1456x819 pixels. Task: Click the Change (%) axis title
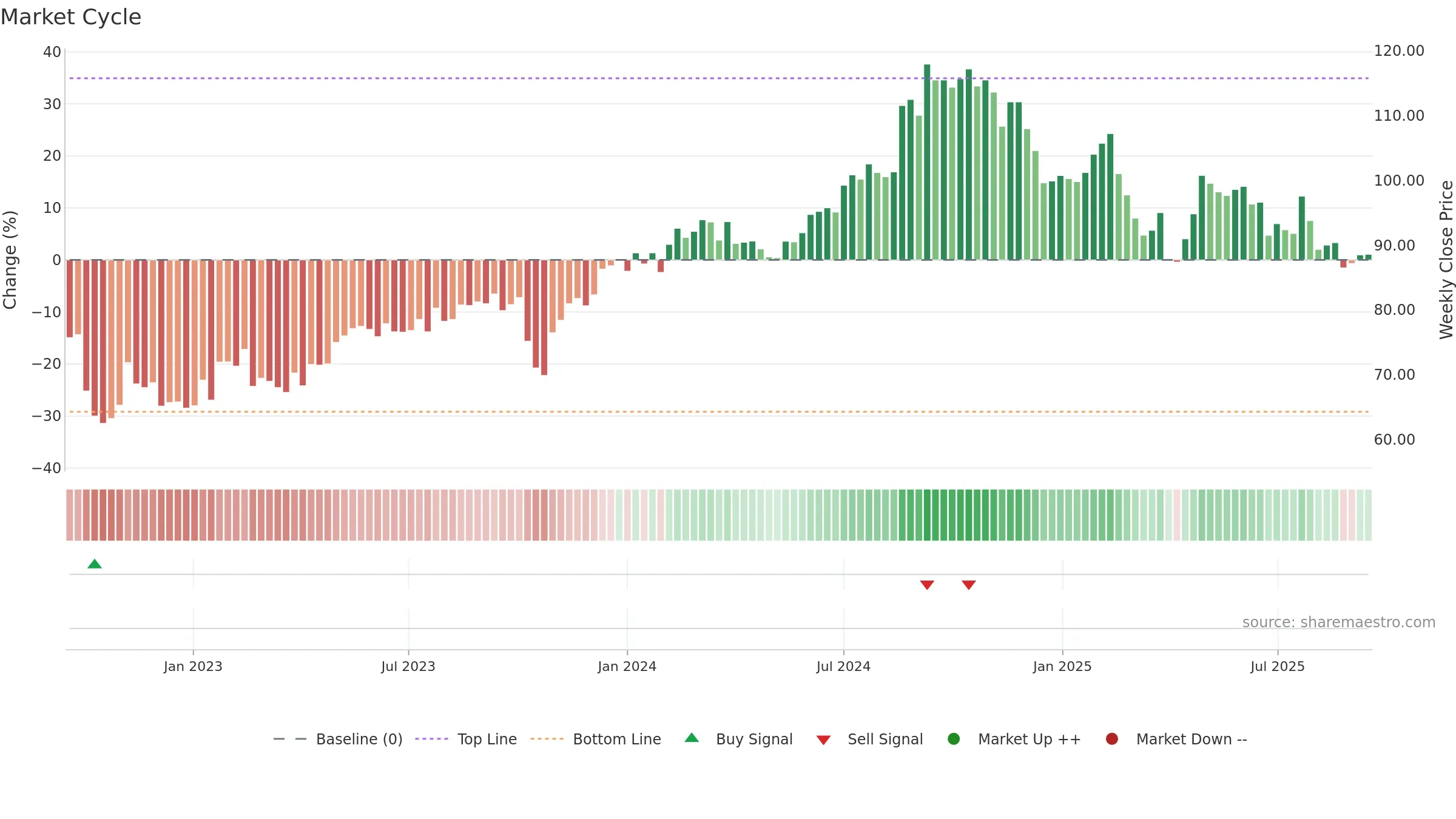click(x=10, y=260)
